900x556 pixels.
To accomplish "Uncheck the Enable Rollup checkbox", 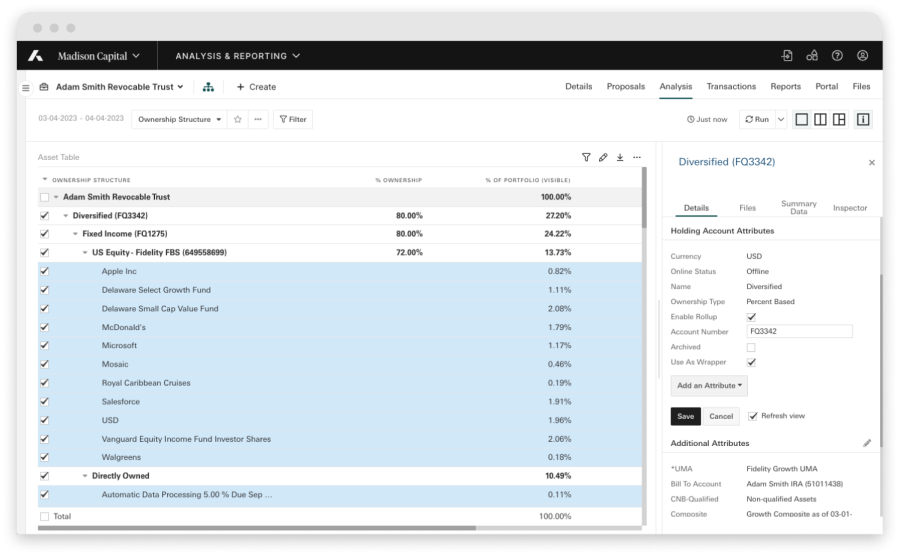I will point(751,317).
